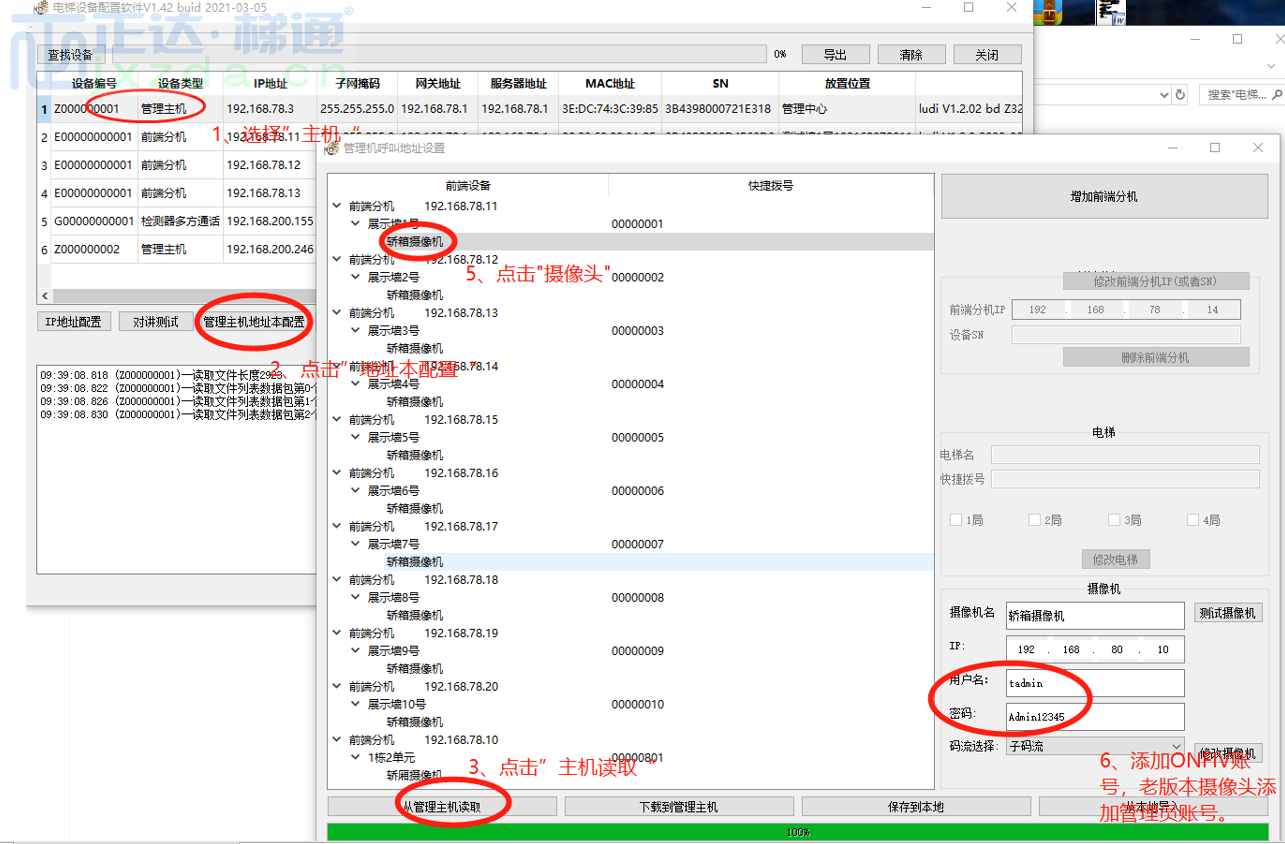Select 轿箱摄像机 under 展示墙7号
This screenshot has width=1285, height=844.
click(x=414, y=562)
